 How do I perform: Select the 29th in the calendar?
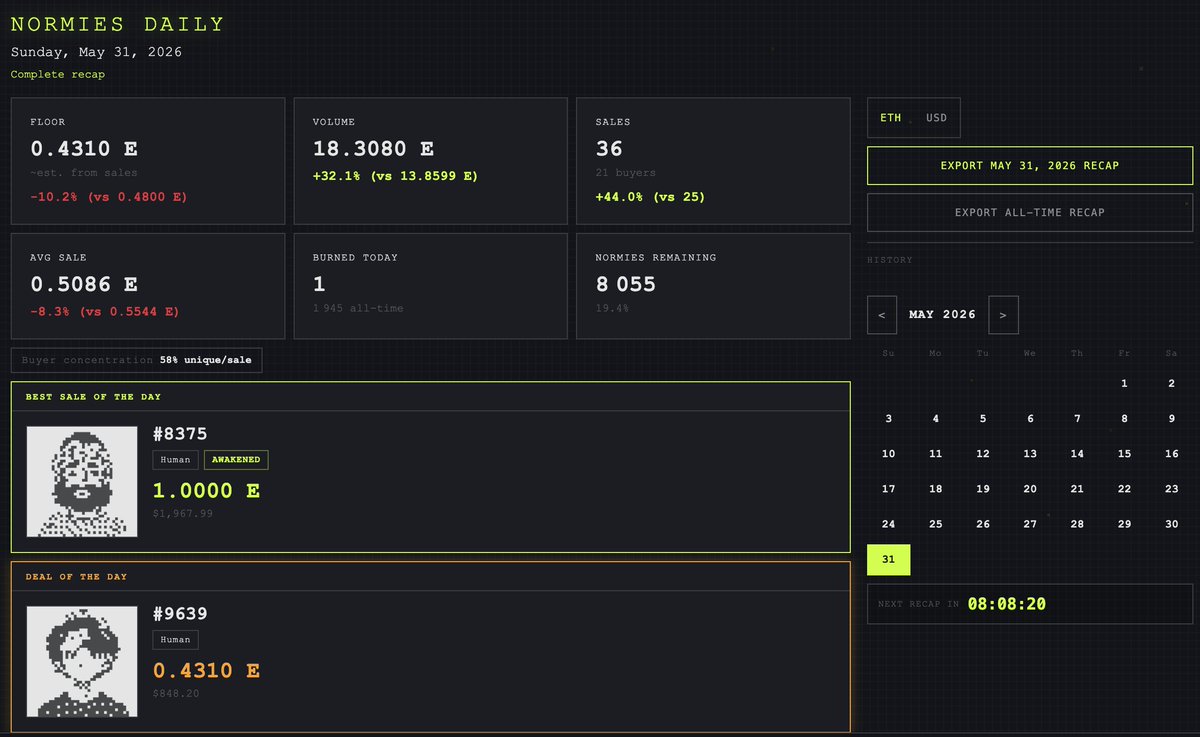1124,524
